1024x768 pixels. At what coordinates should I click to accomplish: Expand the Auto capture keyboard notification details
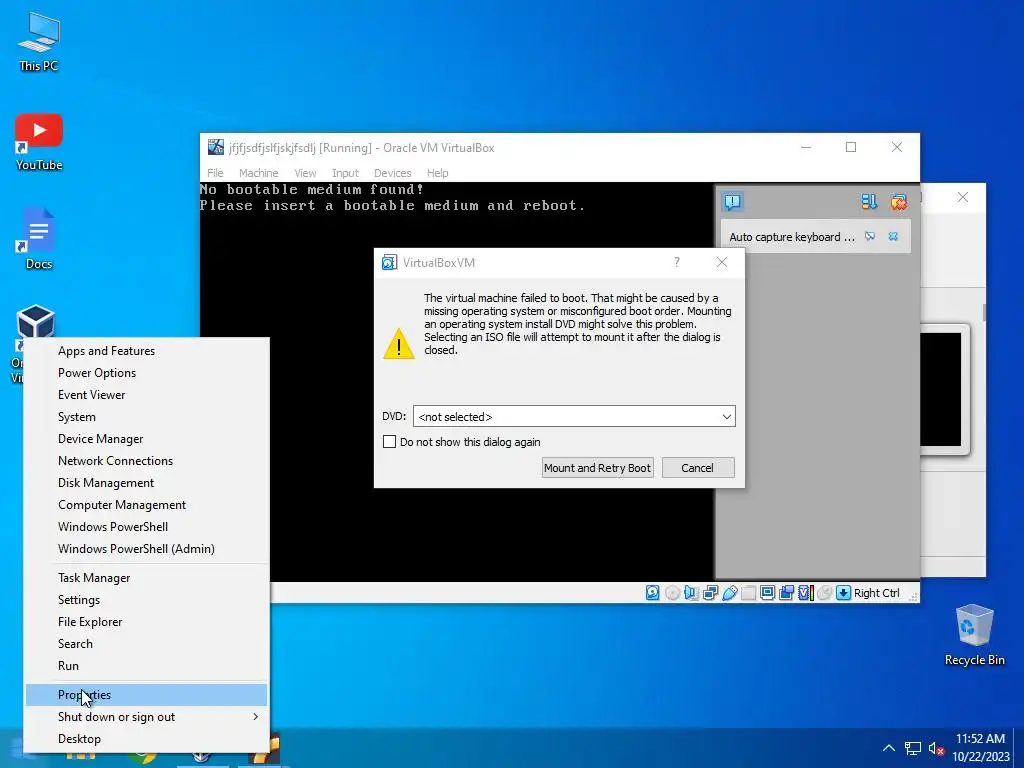[870, 236]
